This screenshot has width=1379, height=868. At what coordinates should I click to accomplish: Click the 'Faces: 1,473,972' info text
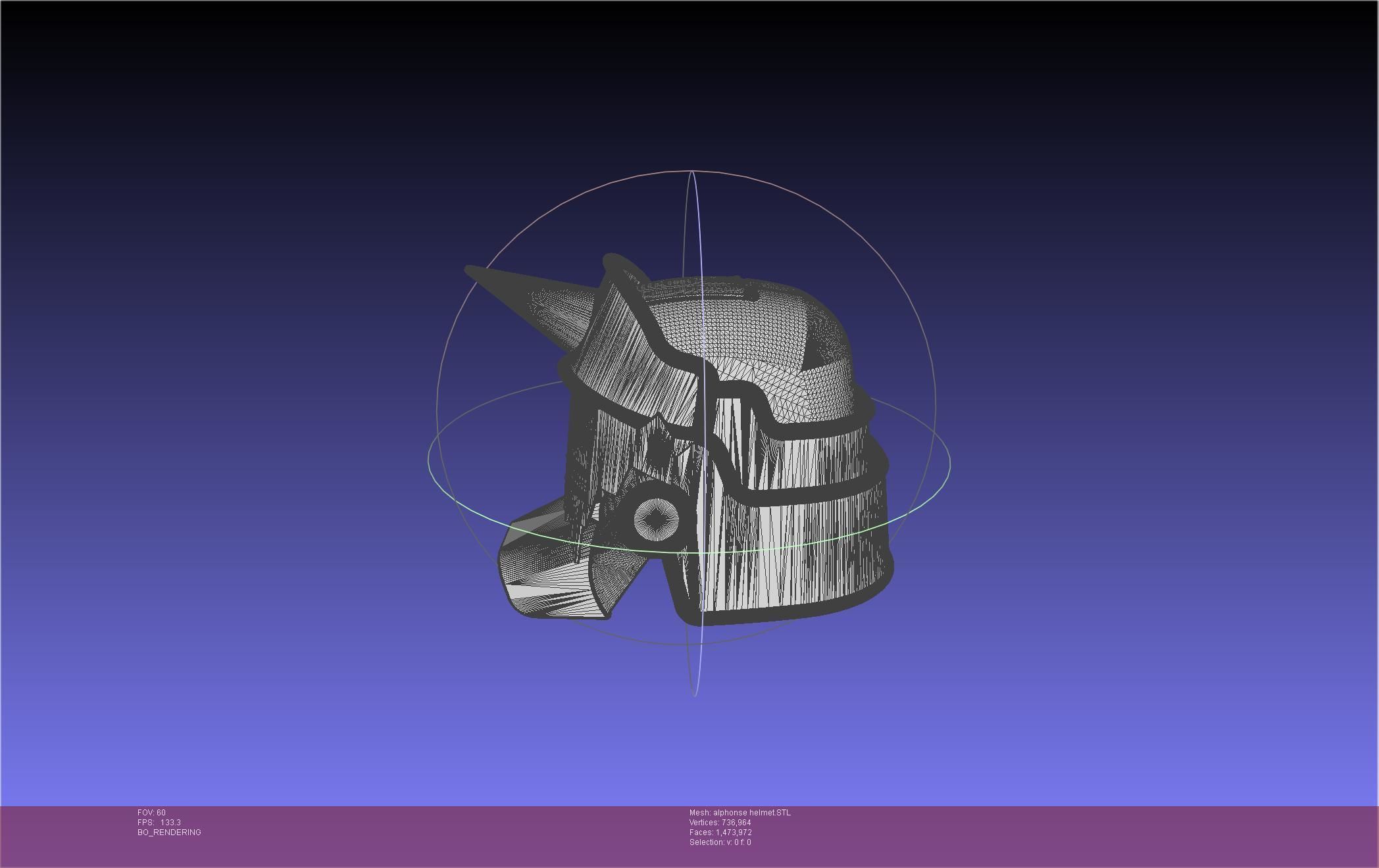(720, 832)
